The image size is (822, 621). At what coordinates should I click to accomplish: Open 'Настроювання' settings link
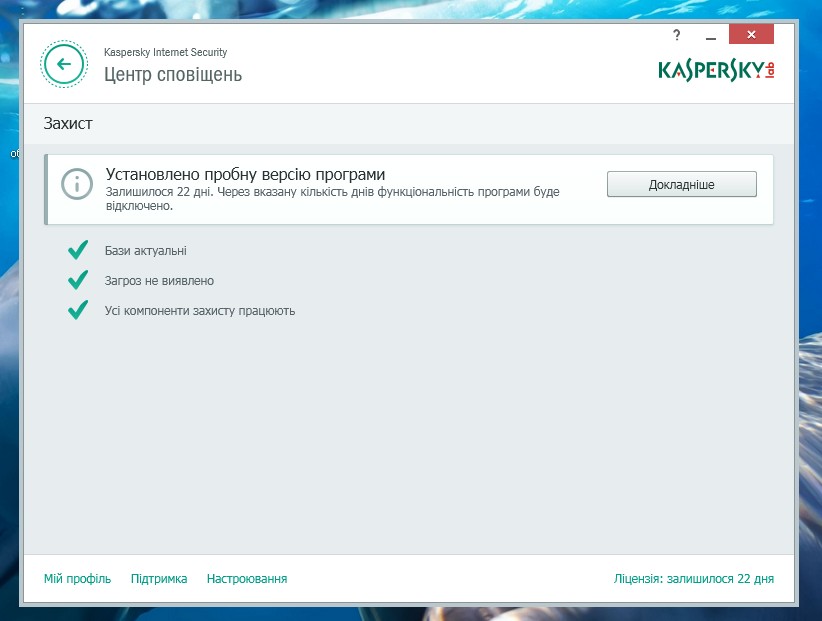[x=247, y=579]
